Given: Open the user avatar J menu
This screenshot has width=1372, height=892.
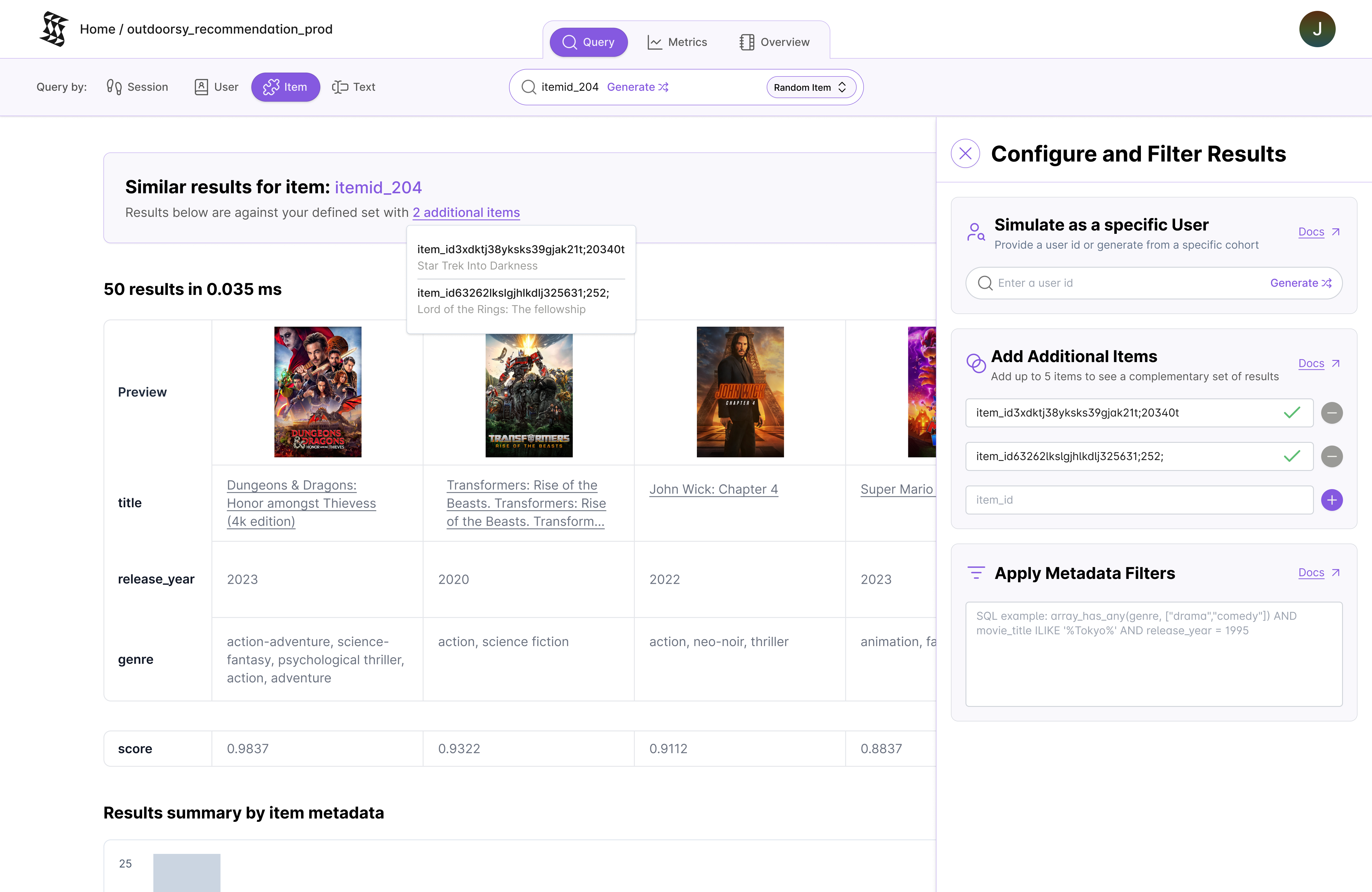Looking at the screenshot, I should (x=1317, y=29).
